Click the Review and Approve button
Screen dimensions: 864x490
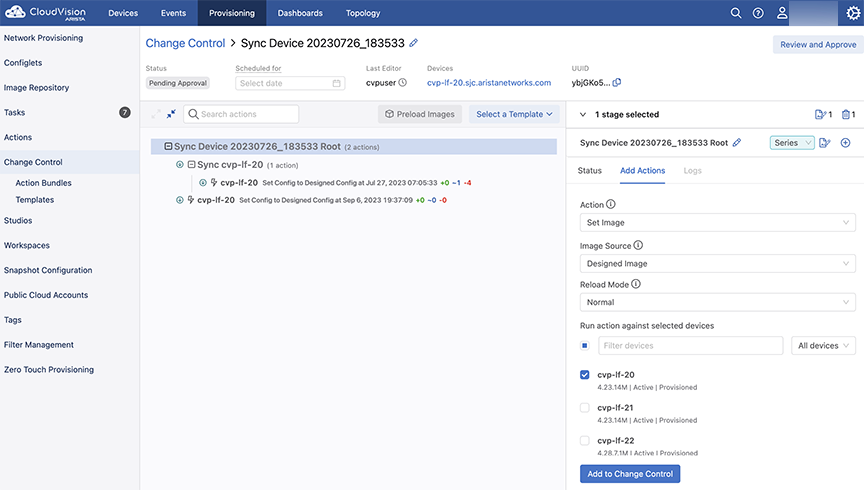click(818, 45)
